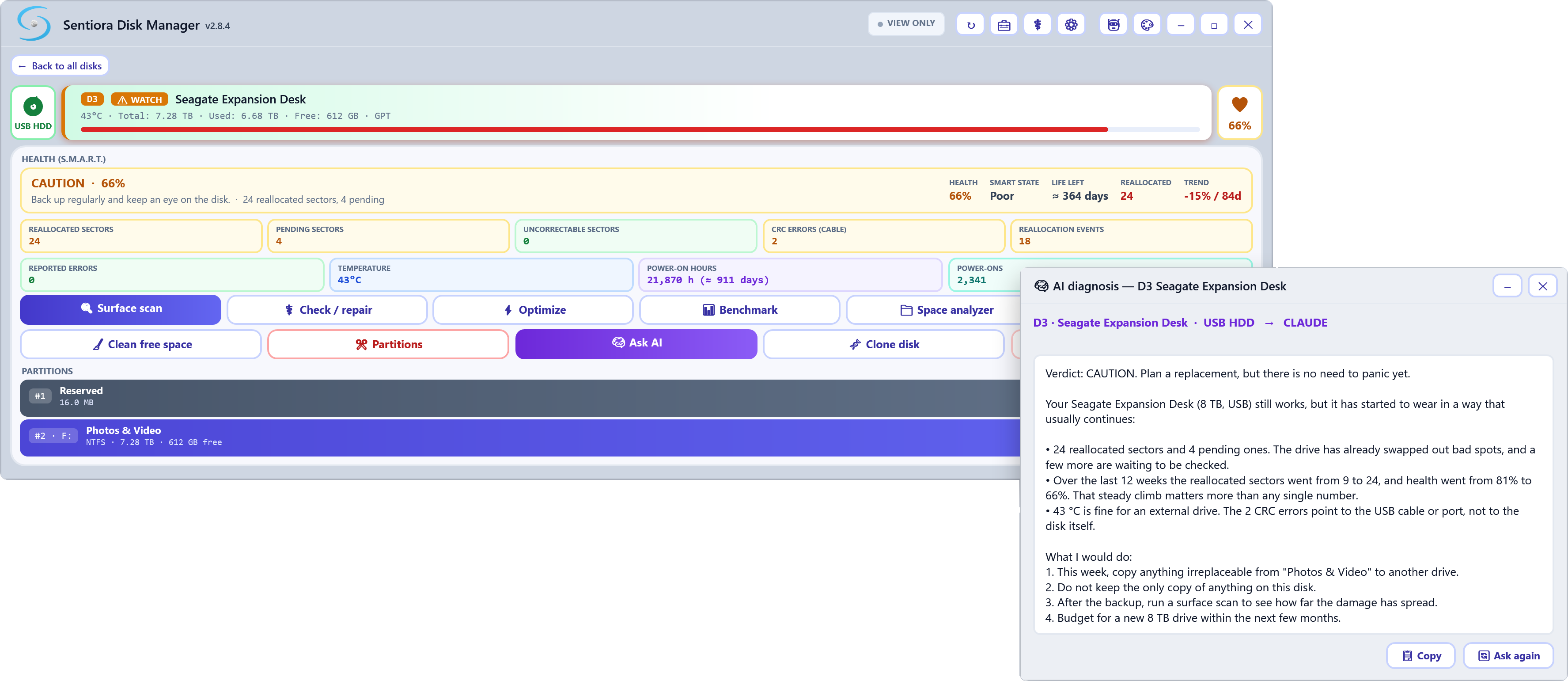Image resolution: width=1568 pixels, height=681 pixels.
Task: Open the Check / repair tool
Action: click(x=327, y=309)
